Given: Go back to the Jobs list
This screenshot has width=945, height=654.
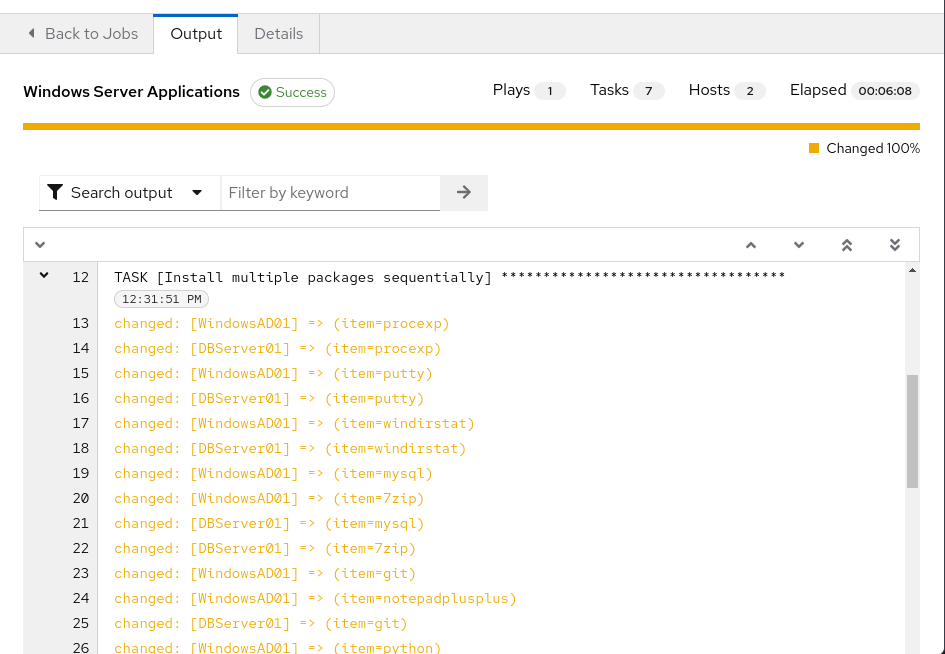Looking at the screenshot, I should tap(83, 34).
